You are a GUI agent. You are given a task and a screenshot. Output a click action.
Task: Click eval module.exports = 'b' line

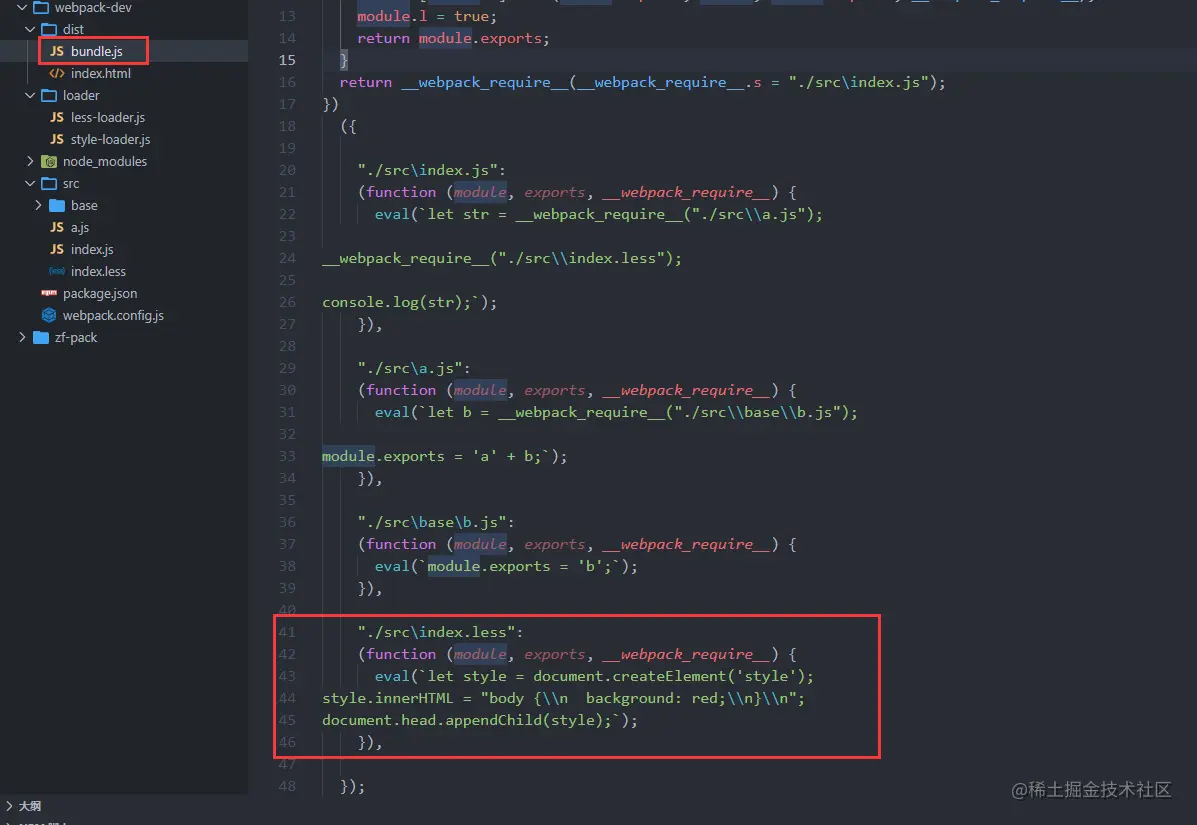505,566
